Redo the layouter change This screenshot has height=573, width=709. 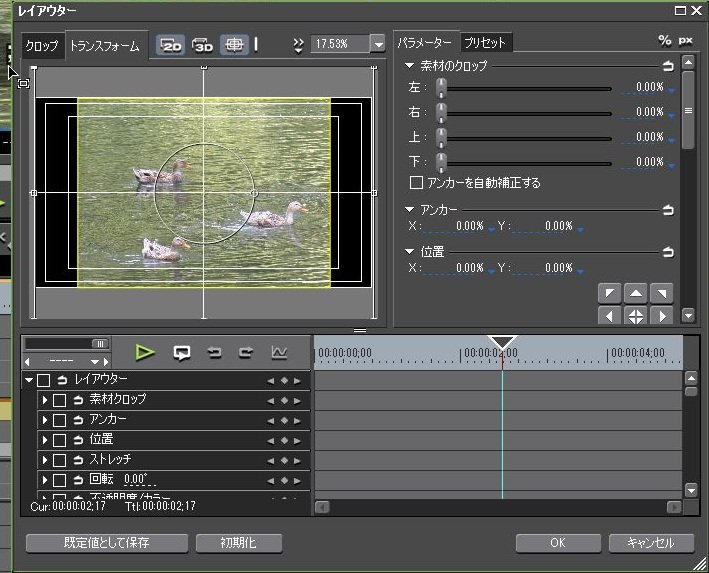246,352
